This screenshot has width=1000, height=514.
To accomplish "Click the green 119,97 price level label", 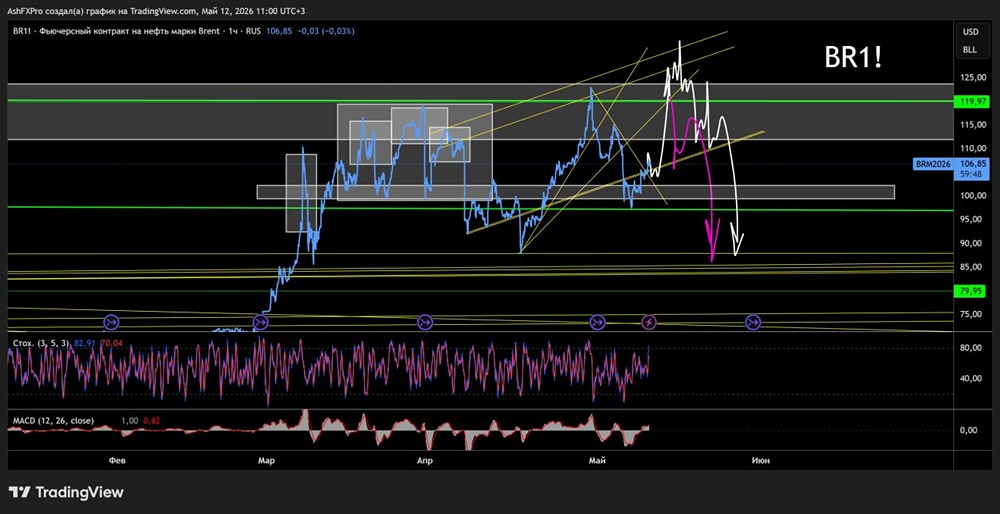I will (x=972, y=101).
